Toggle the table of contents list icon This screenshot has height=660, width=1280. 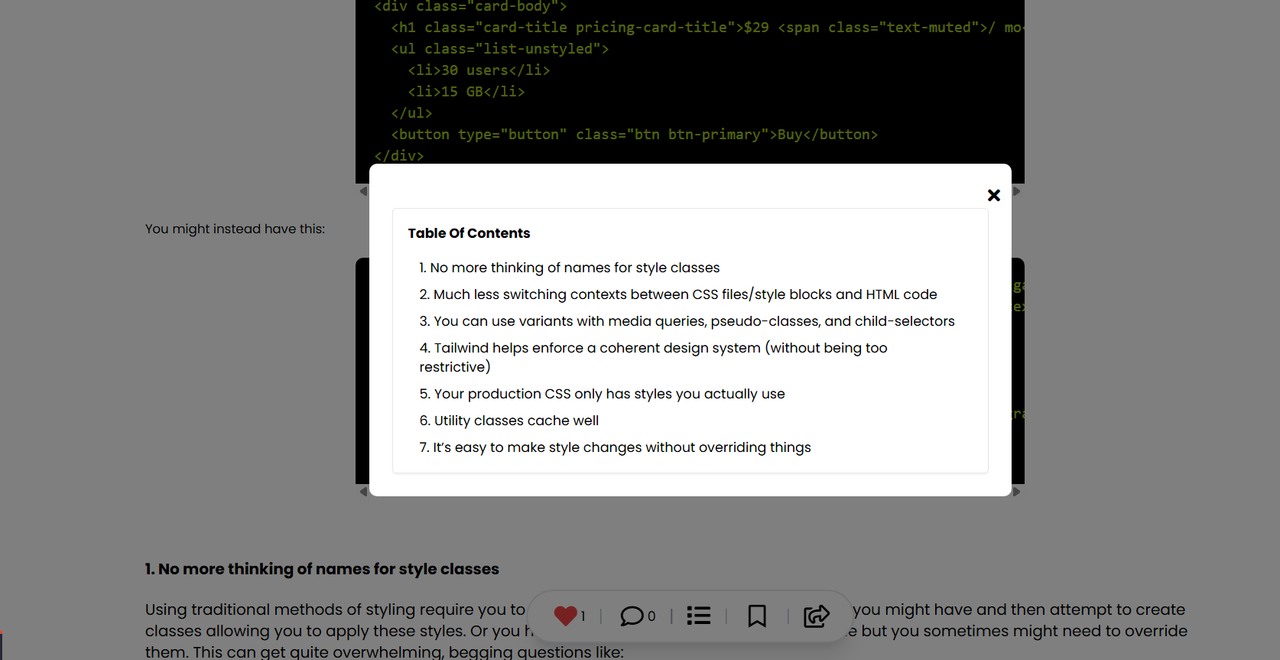pyautogui.click(x=699, y=616)
